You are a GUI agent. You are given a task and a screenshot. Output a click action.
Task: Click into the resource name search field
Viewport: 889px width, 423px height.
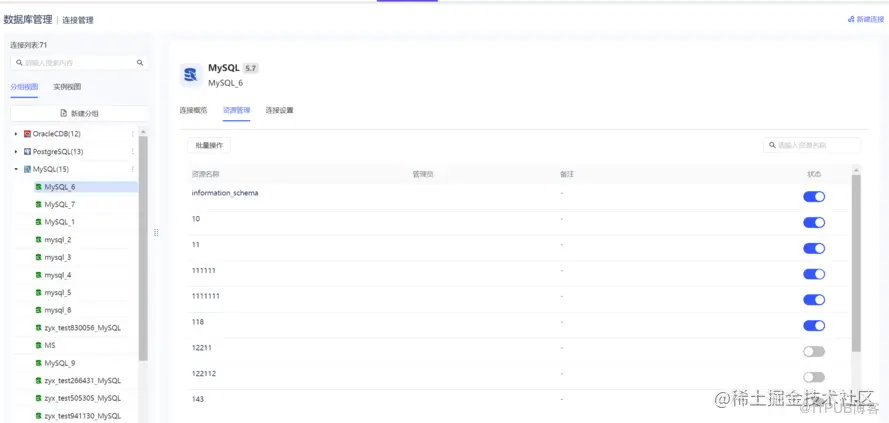(812, 145)
